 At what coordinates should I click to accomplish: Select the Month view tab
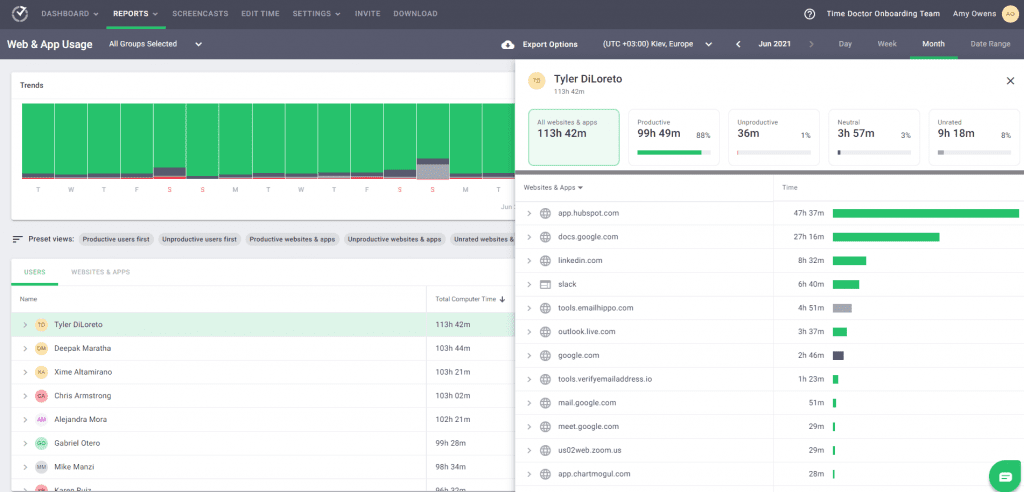click(933, 44)
